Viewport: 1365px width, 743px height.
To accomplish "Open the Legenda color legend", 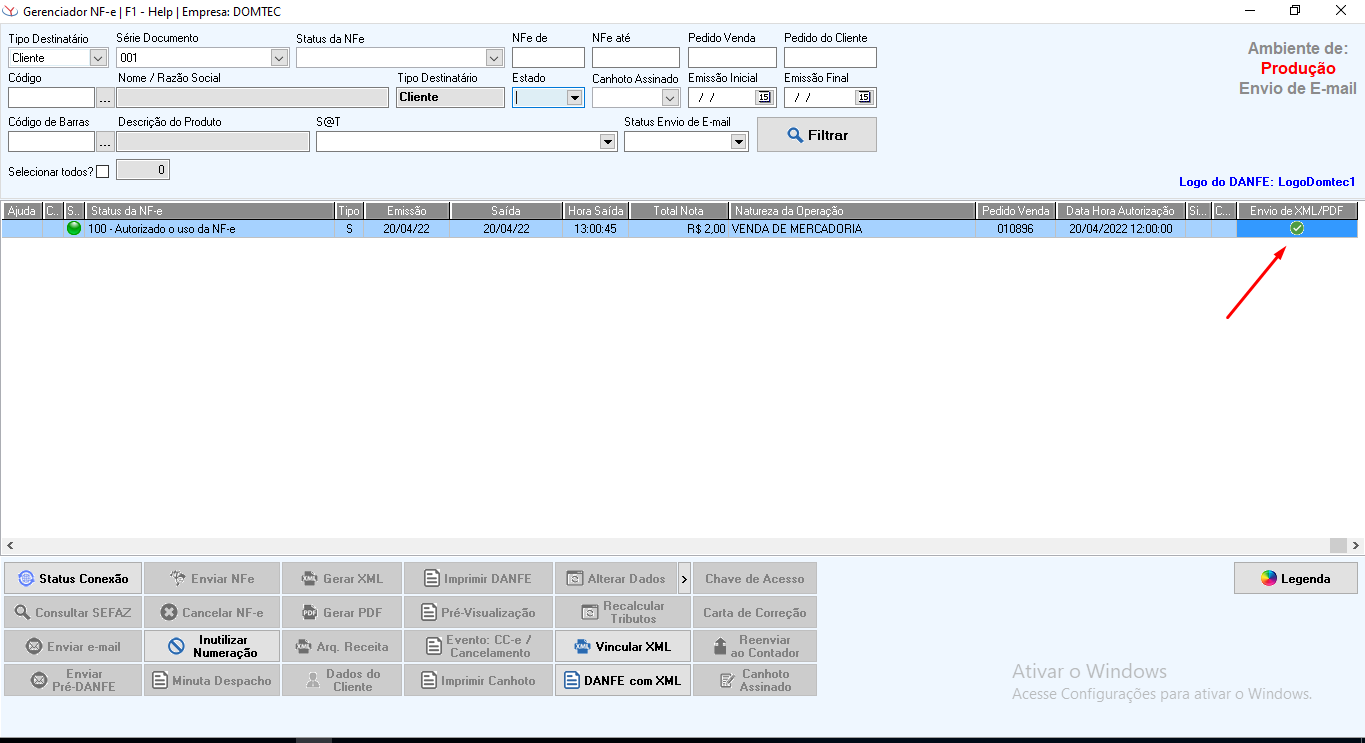I will pos(1295,579).
